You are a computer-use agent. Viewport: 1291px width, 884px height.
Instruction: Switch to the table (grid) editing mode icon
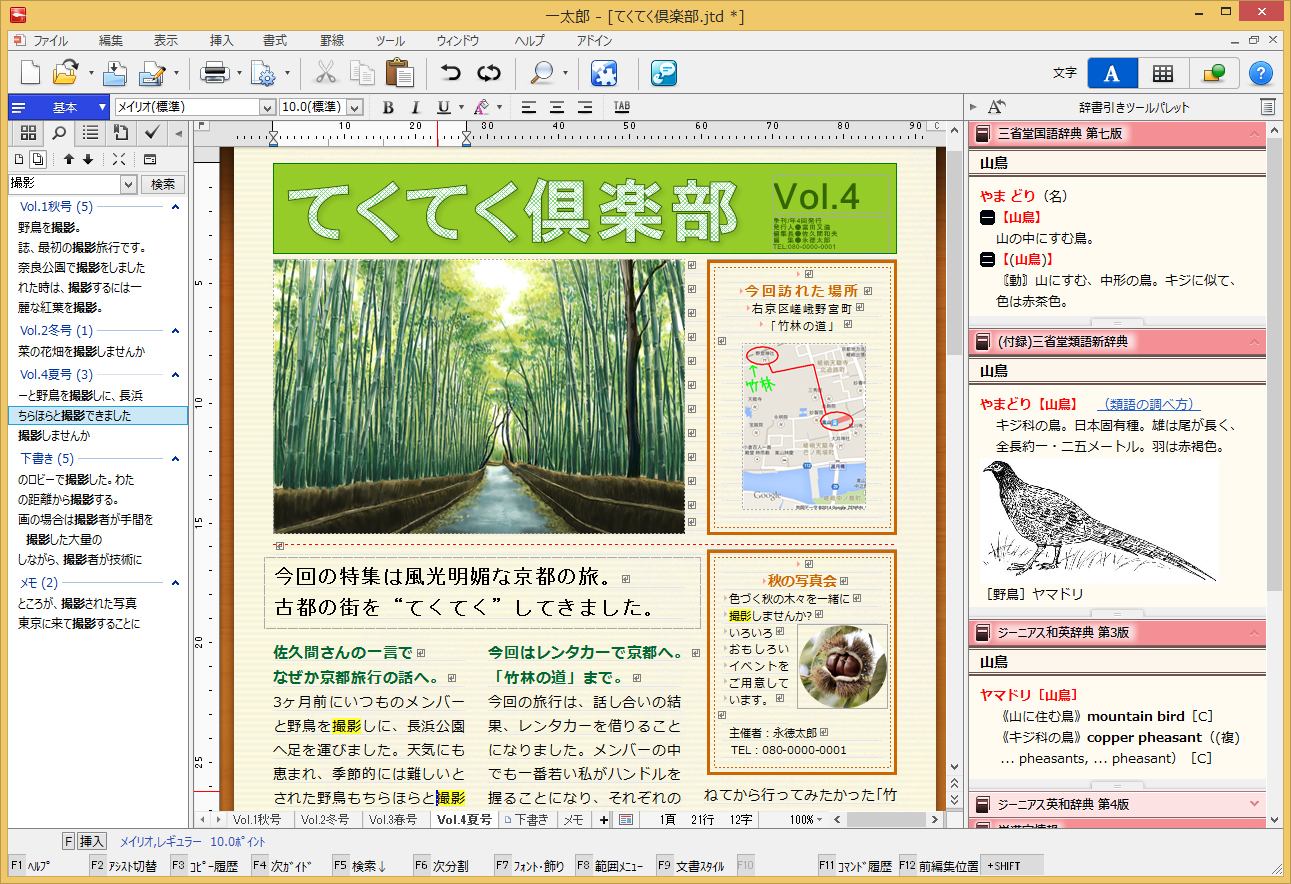(x=1162, y=73)
